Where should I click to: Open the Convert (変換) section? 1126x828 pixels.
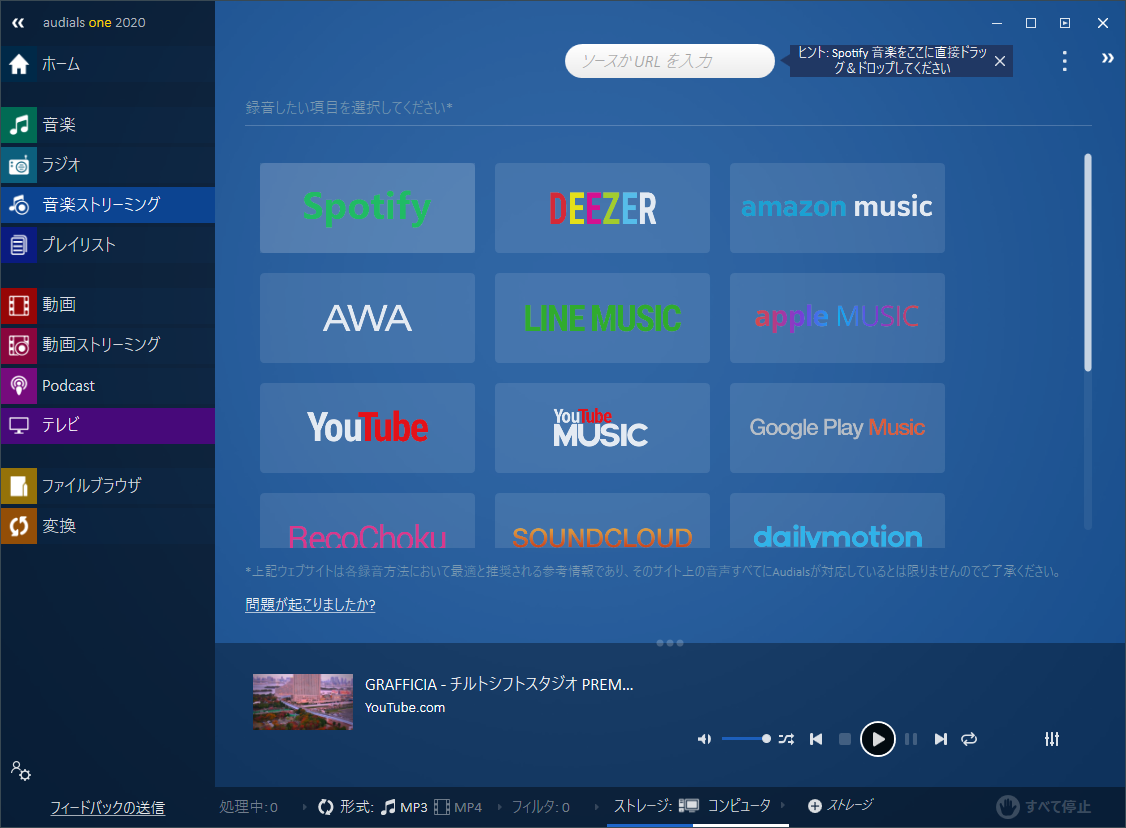point(108,526)
